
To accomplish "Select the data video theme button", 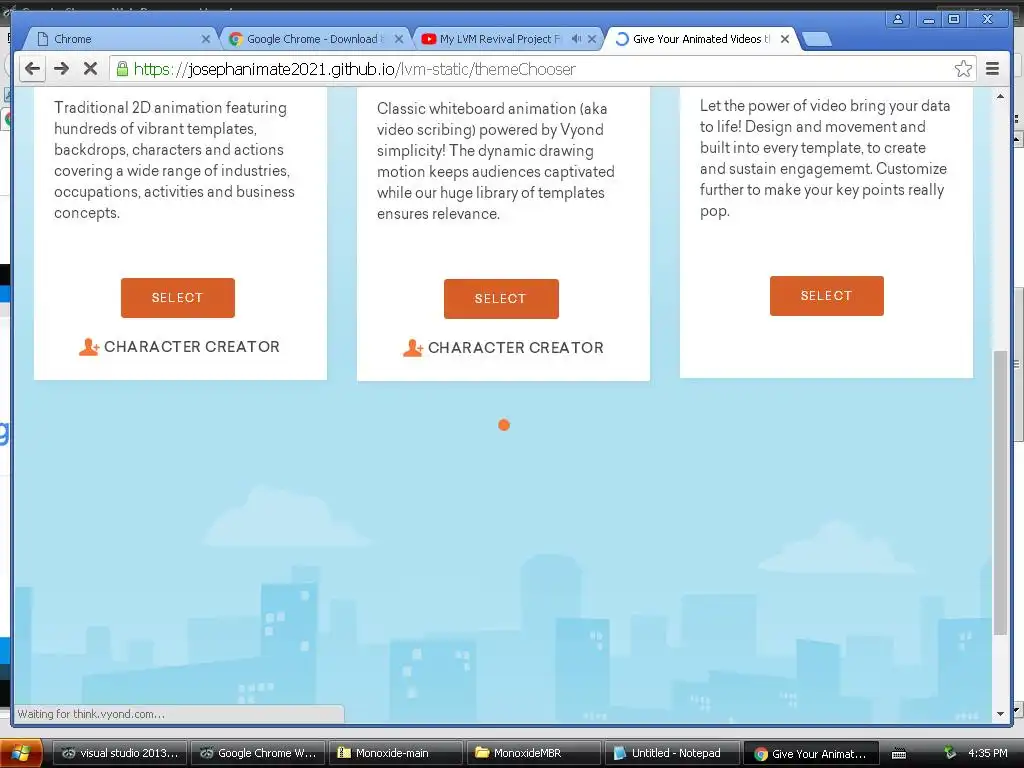I will [826, 296].
